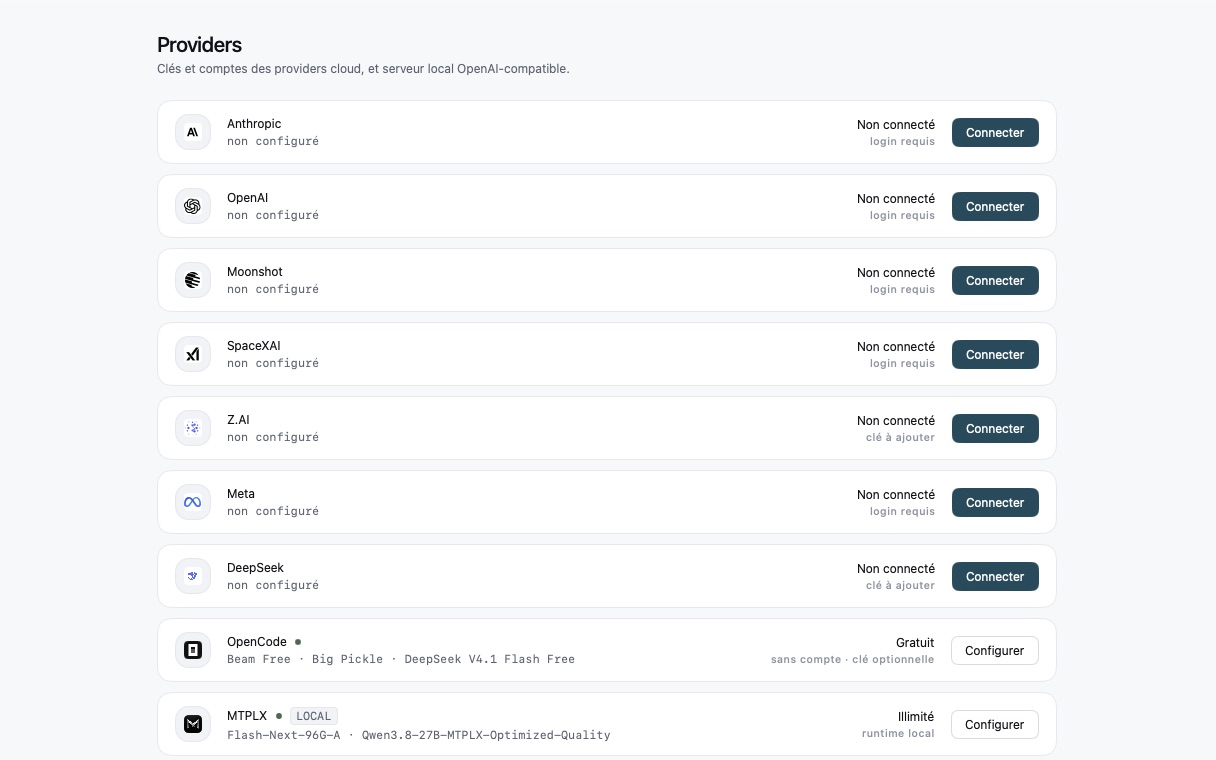This screenshot has width=1216, height=760.
Task: Click the Moonshot provider logo icon
Action: 193,280
